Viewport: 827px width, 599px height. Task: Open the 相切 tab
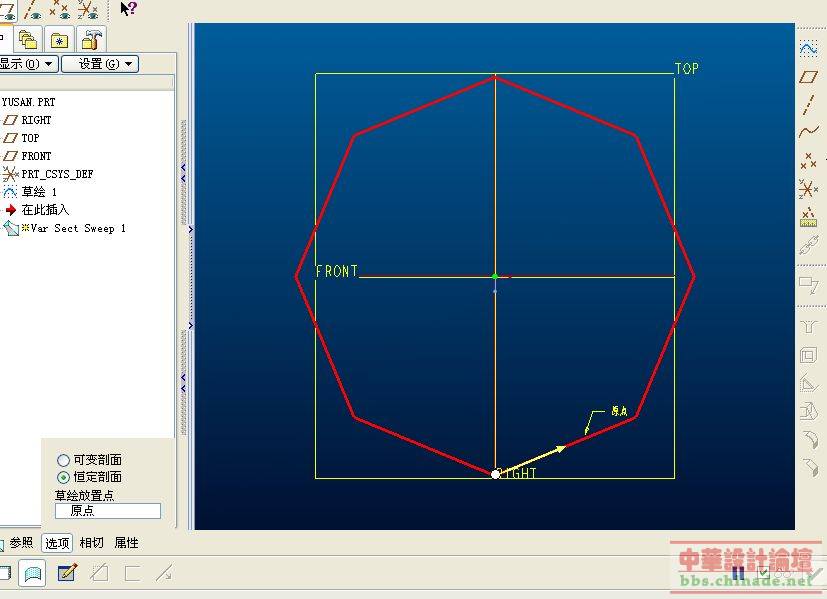click(91, 543)
